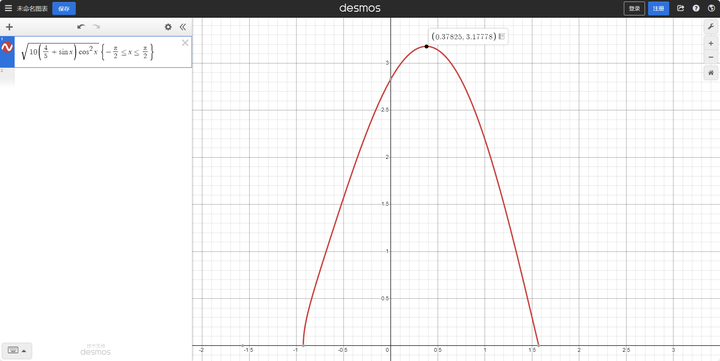This screenshot has width=720, height=361.
Task: Open graph settings wrench icon
Action: point(711,27)
